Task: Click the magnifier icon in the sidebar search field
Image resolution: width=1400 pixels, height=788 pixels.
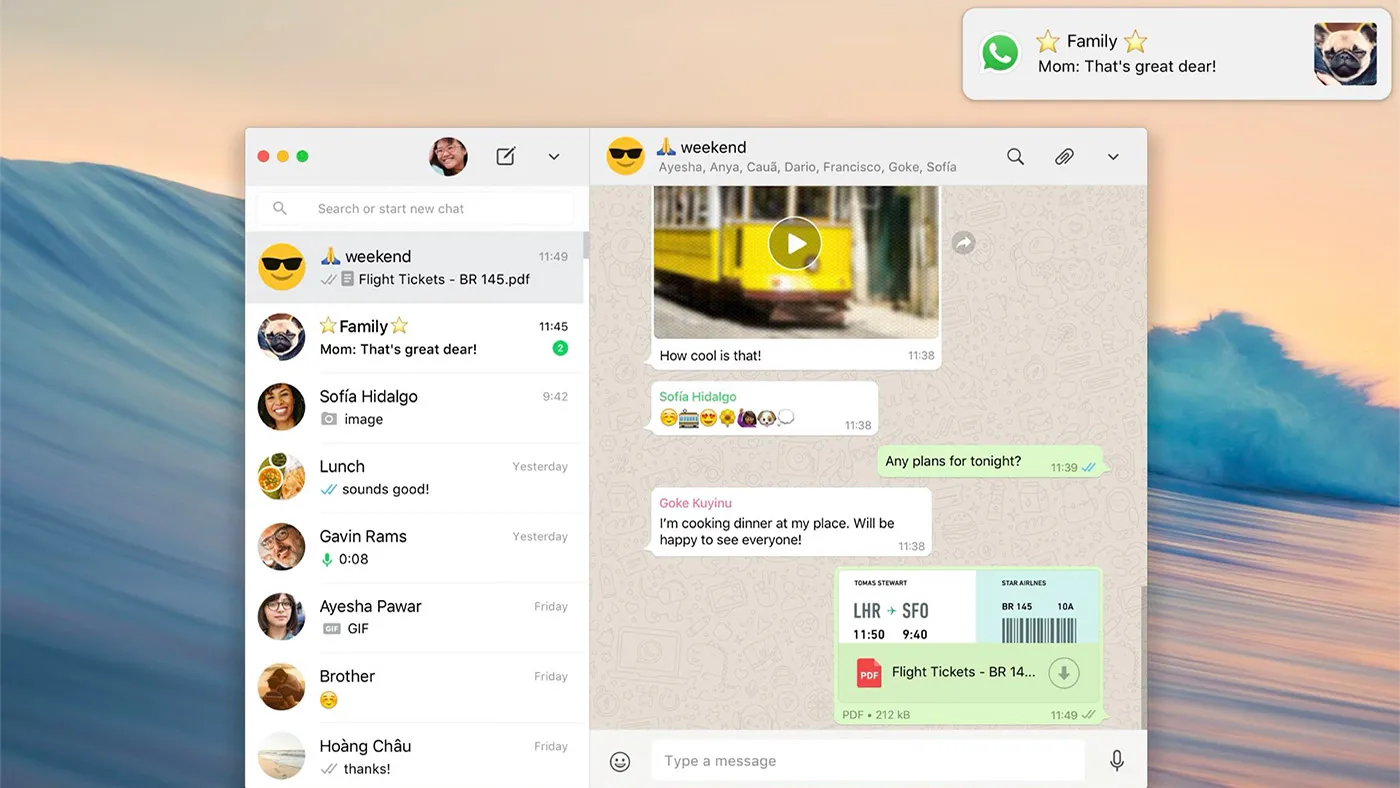Action: coord(280,209)
